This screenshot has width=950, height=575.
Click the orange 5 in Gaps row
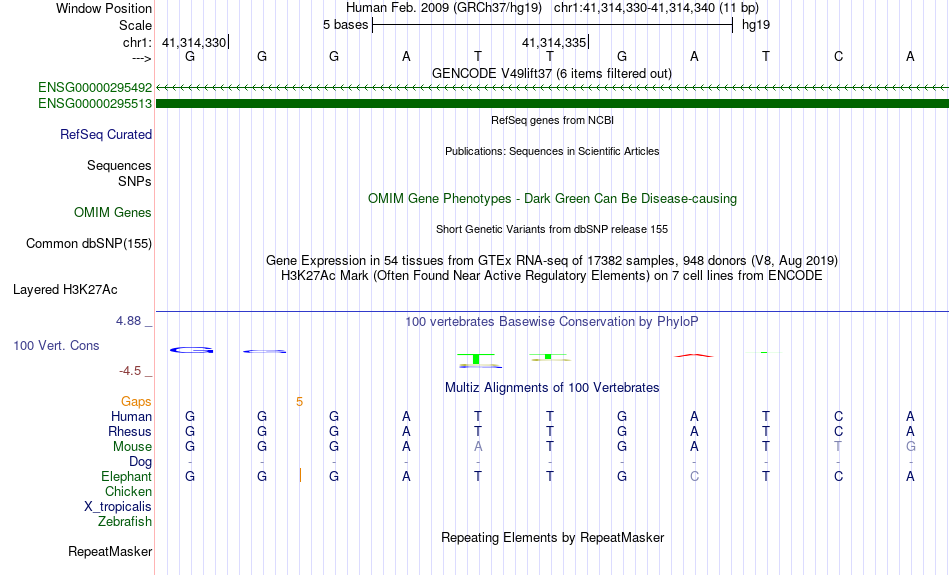click(x=299, y=402)
